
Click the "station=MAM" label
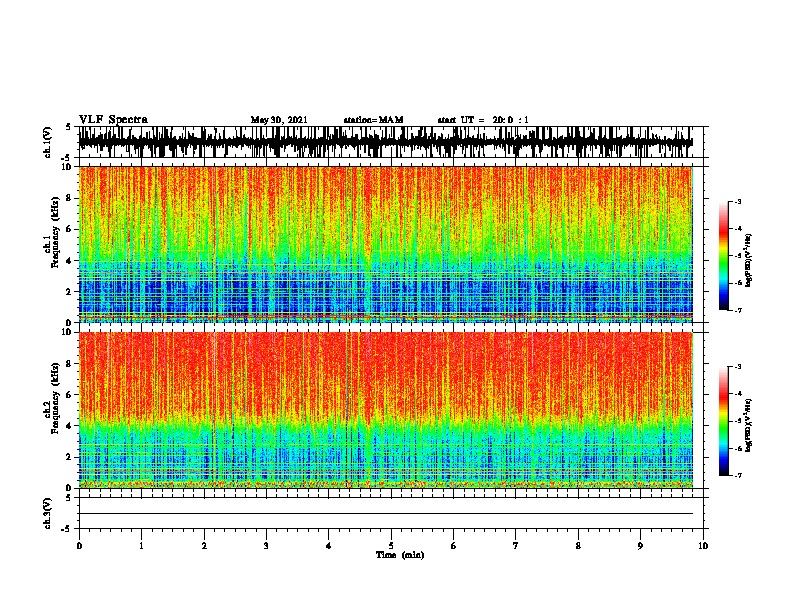373,120
